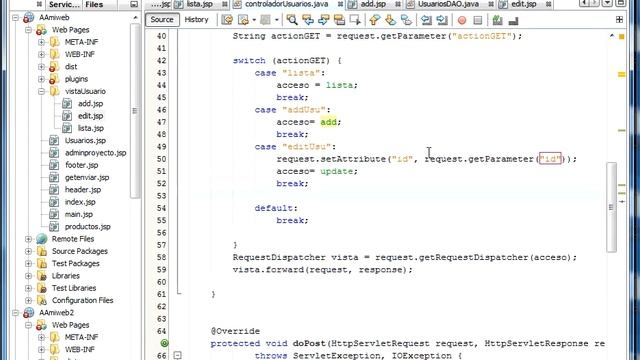Viewport: 640px width, 360px height.
Task: Open Back history dropdown arrow
Action: [254, 20]
